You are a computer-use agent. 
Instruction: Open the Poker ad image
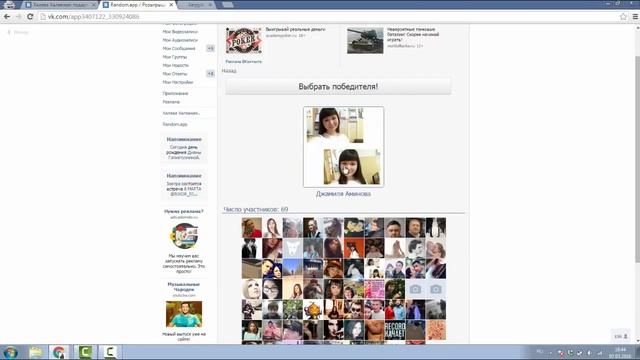point(244,40)
